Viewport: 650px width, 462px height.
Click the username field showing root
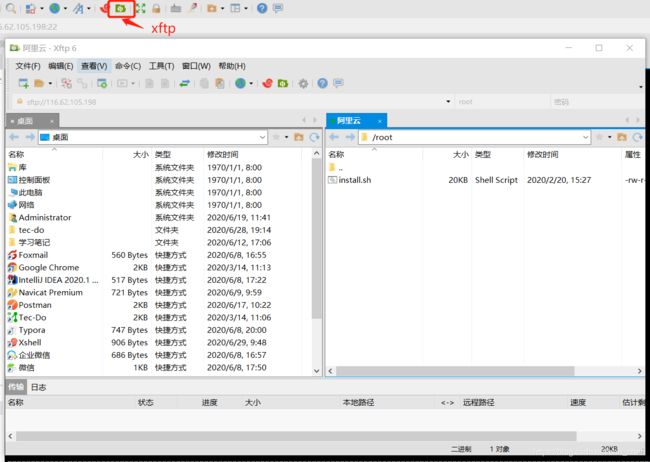pos(502,102)
